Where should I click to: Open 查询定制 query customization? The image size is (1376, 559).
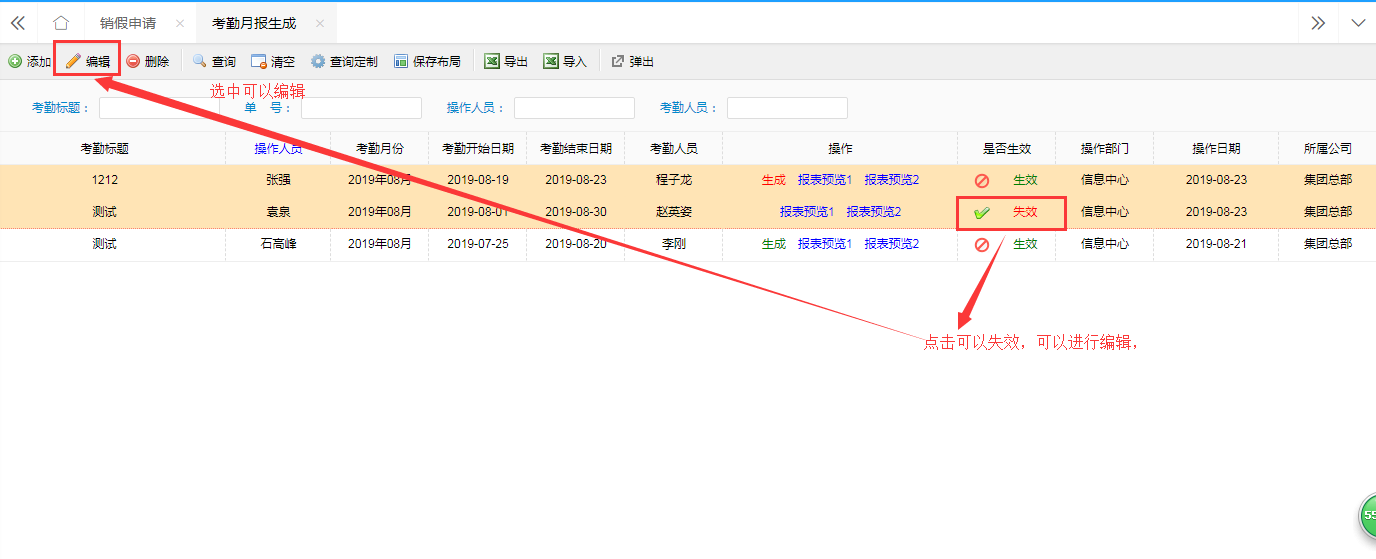[x=344, y=61]
